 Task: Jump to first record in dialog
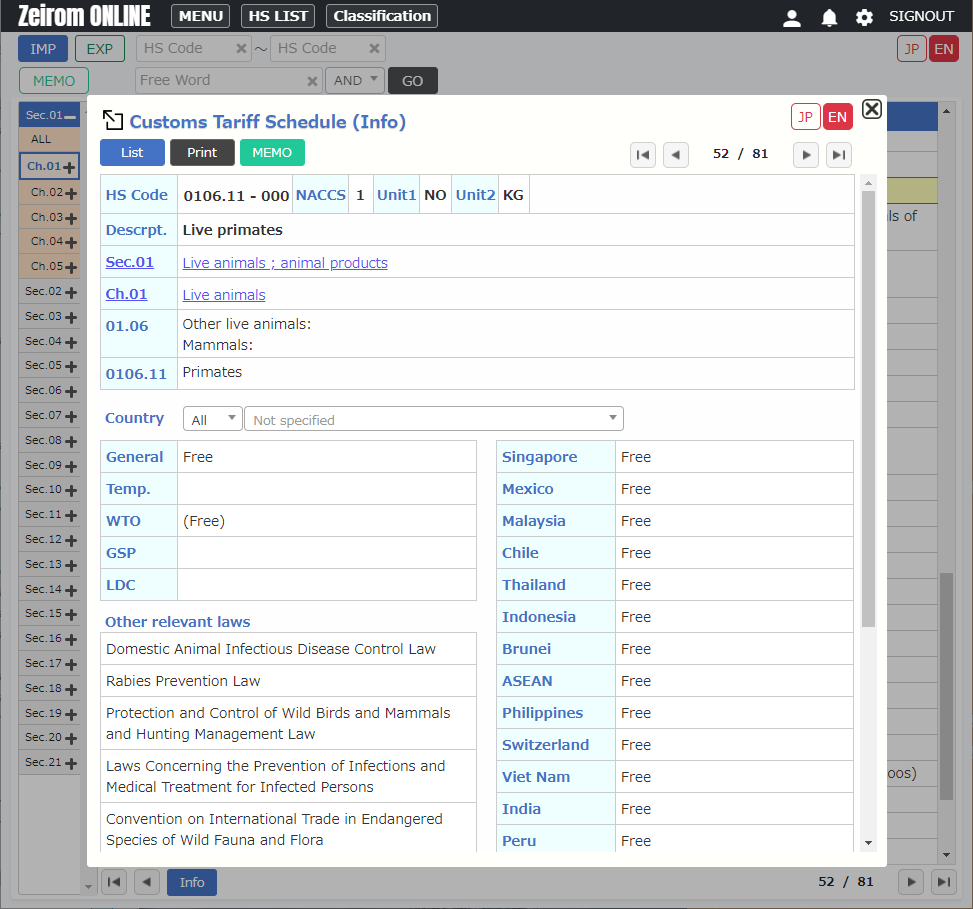(643, 154)
